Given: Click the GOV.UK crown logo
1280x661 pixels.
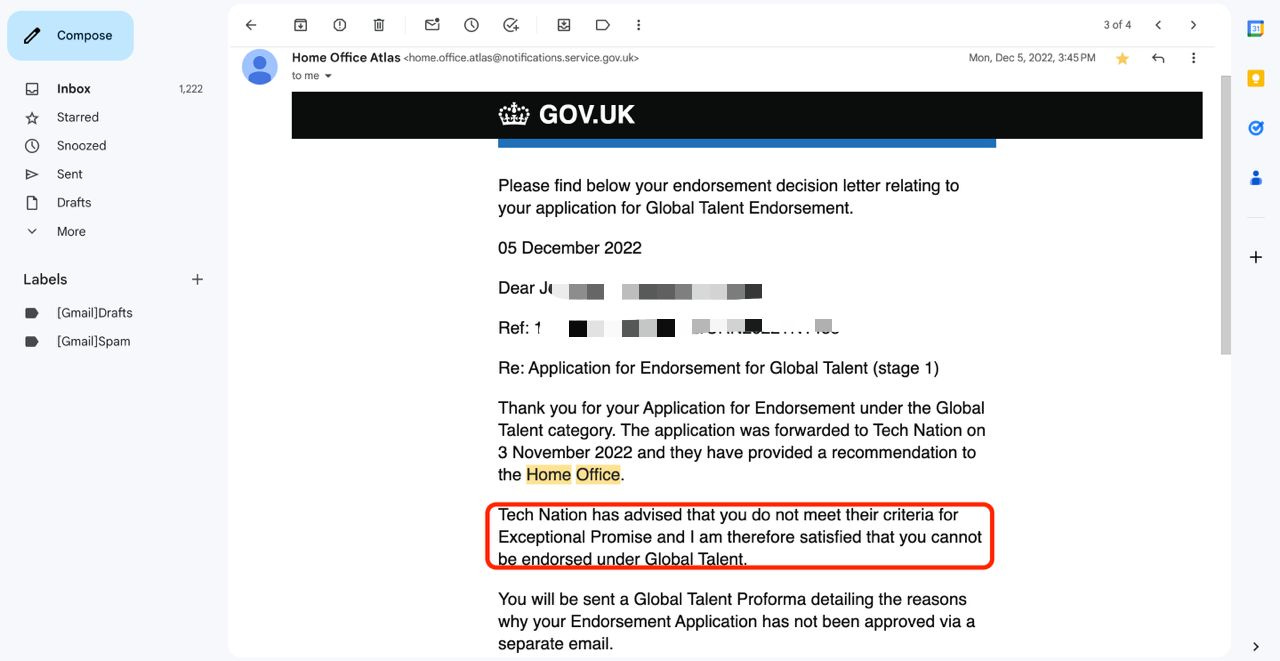Looking at the screenshot, I should (514, 114).
